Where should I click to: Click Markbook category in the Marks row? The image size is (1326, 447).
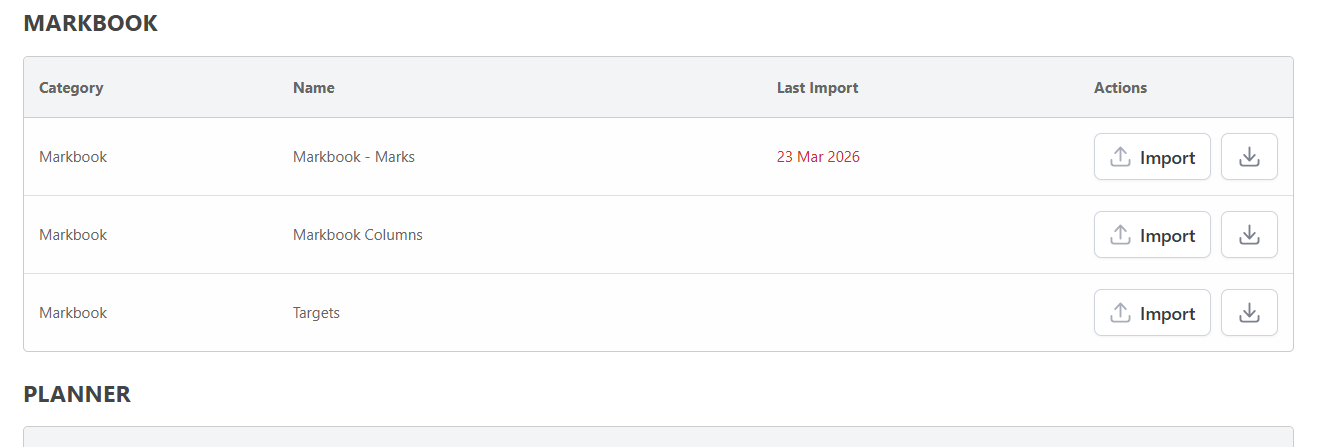pyautogui.click(x=73, y=157)
